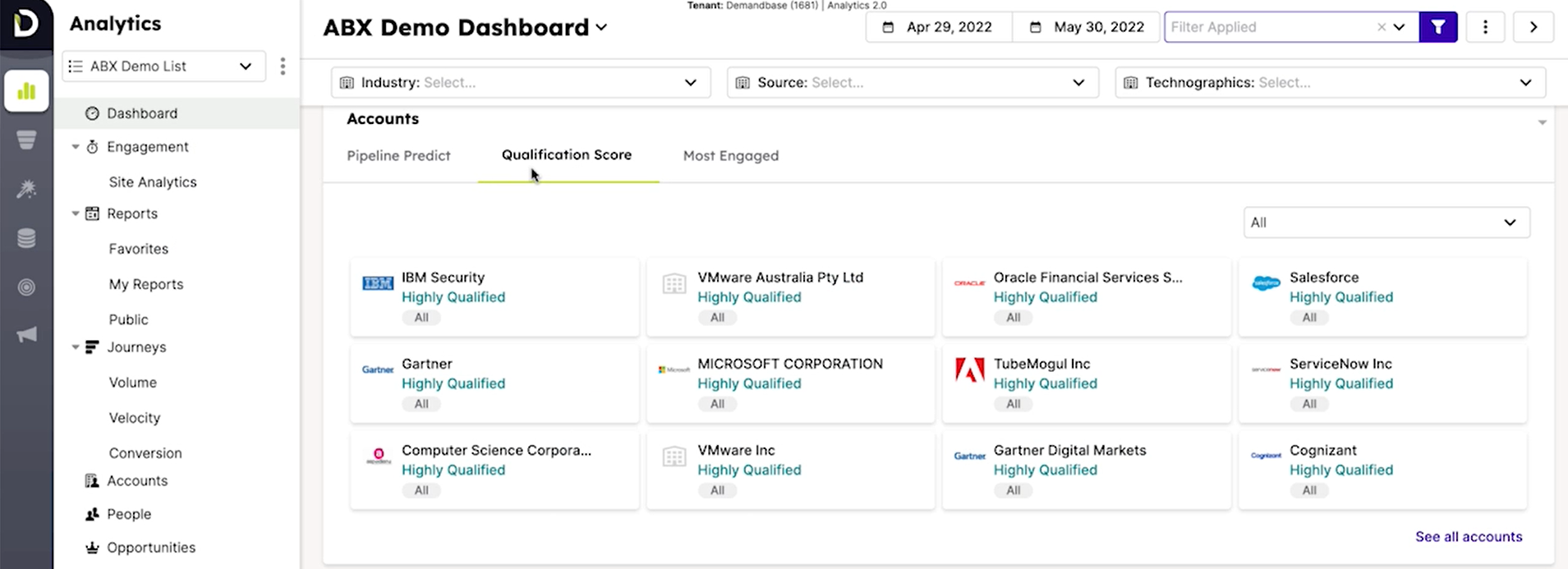Click the Demandbase logo icon

point(25,24)
